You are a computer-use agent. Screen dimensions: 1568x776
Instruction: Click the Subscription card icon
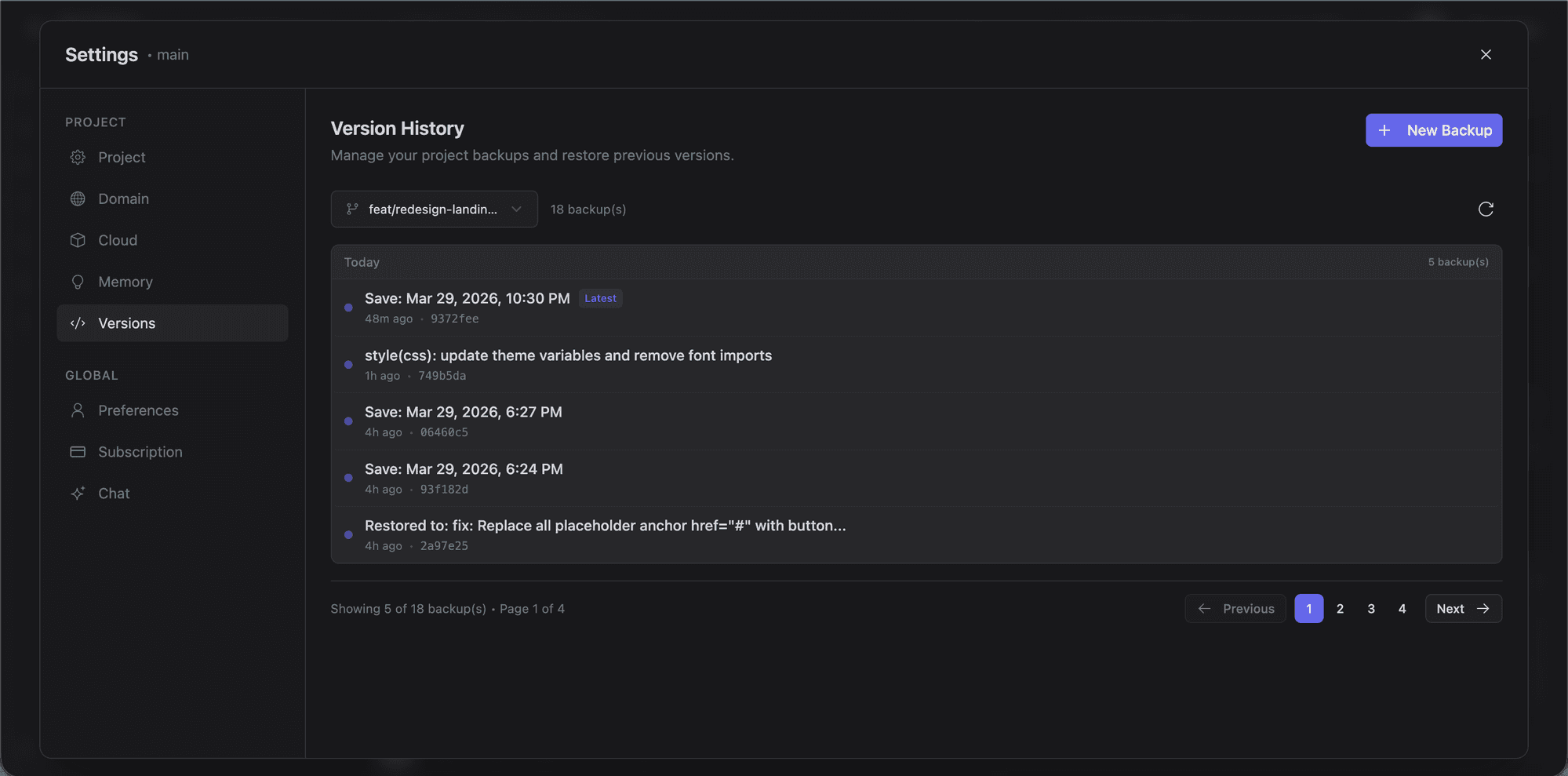[78, 452]
